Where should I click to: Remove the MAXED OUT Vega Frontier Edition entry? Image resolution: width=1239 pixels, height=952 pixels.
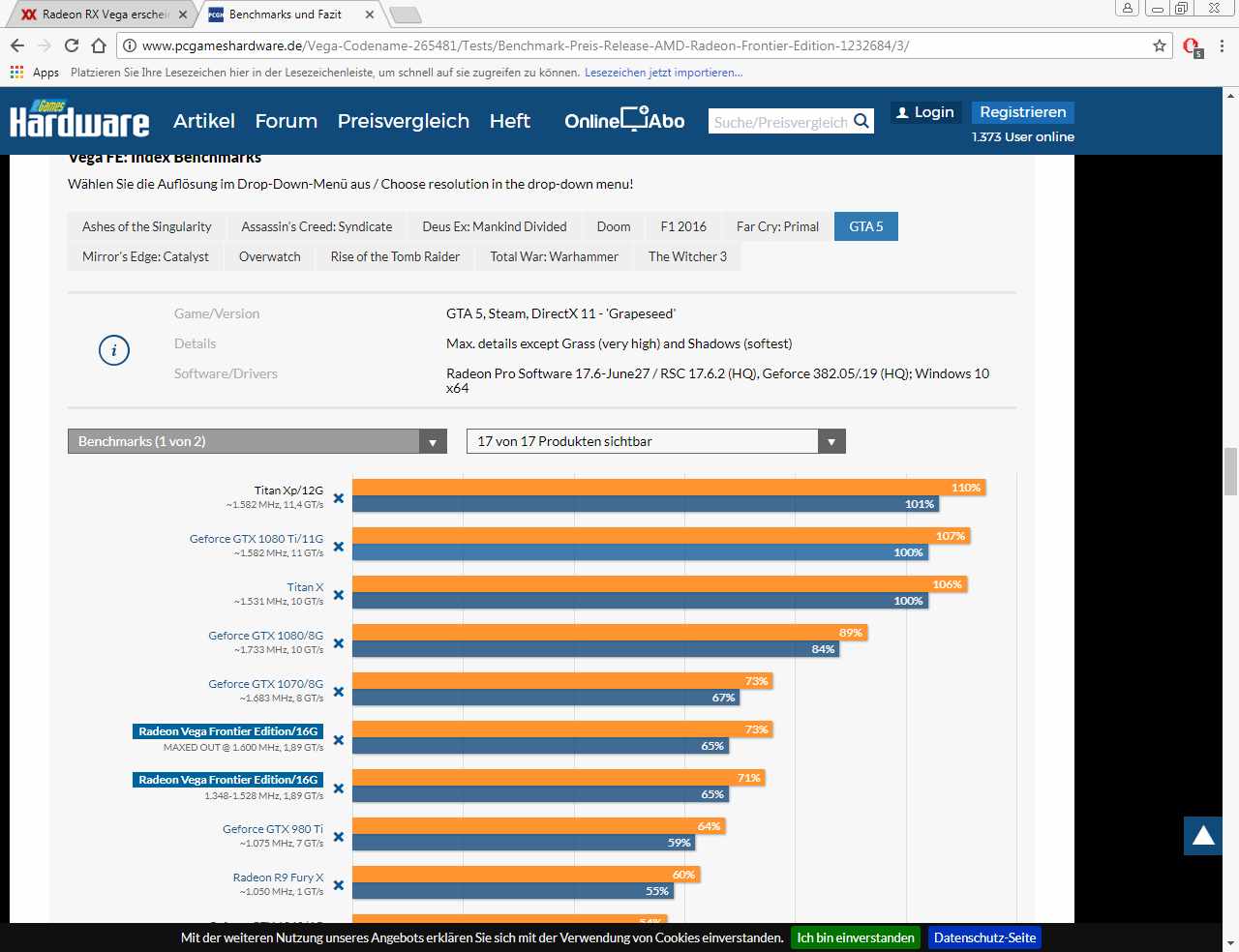point(339,740)
